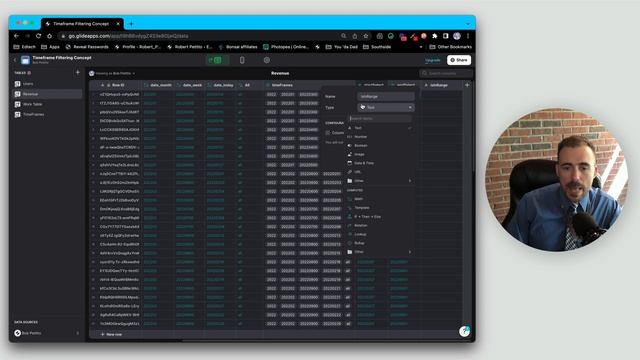Click the Upgrade link

[x=433, y=60]
